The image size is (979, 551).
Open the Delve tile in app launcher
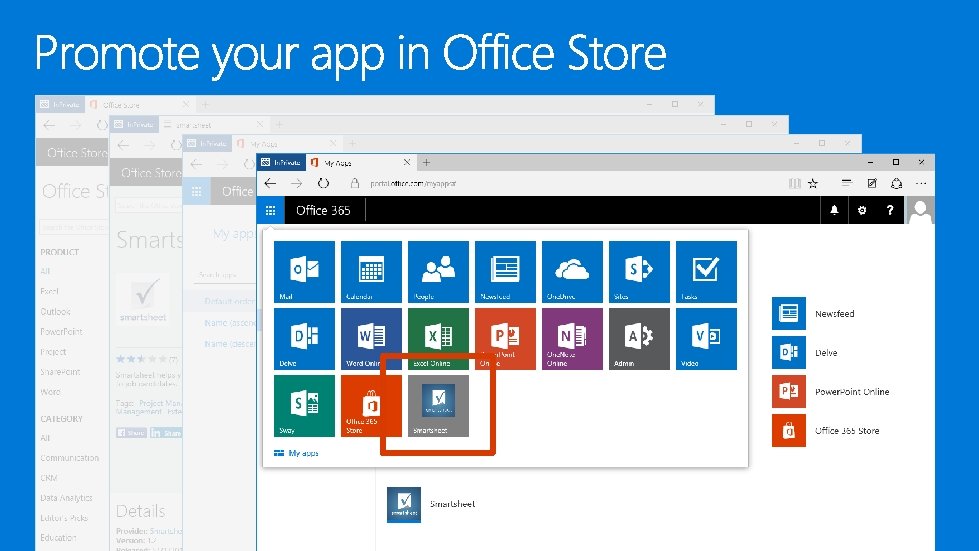pos(304,339)
